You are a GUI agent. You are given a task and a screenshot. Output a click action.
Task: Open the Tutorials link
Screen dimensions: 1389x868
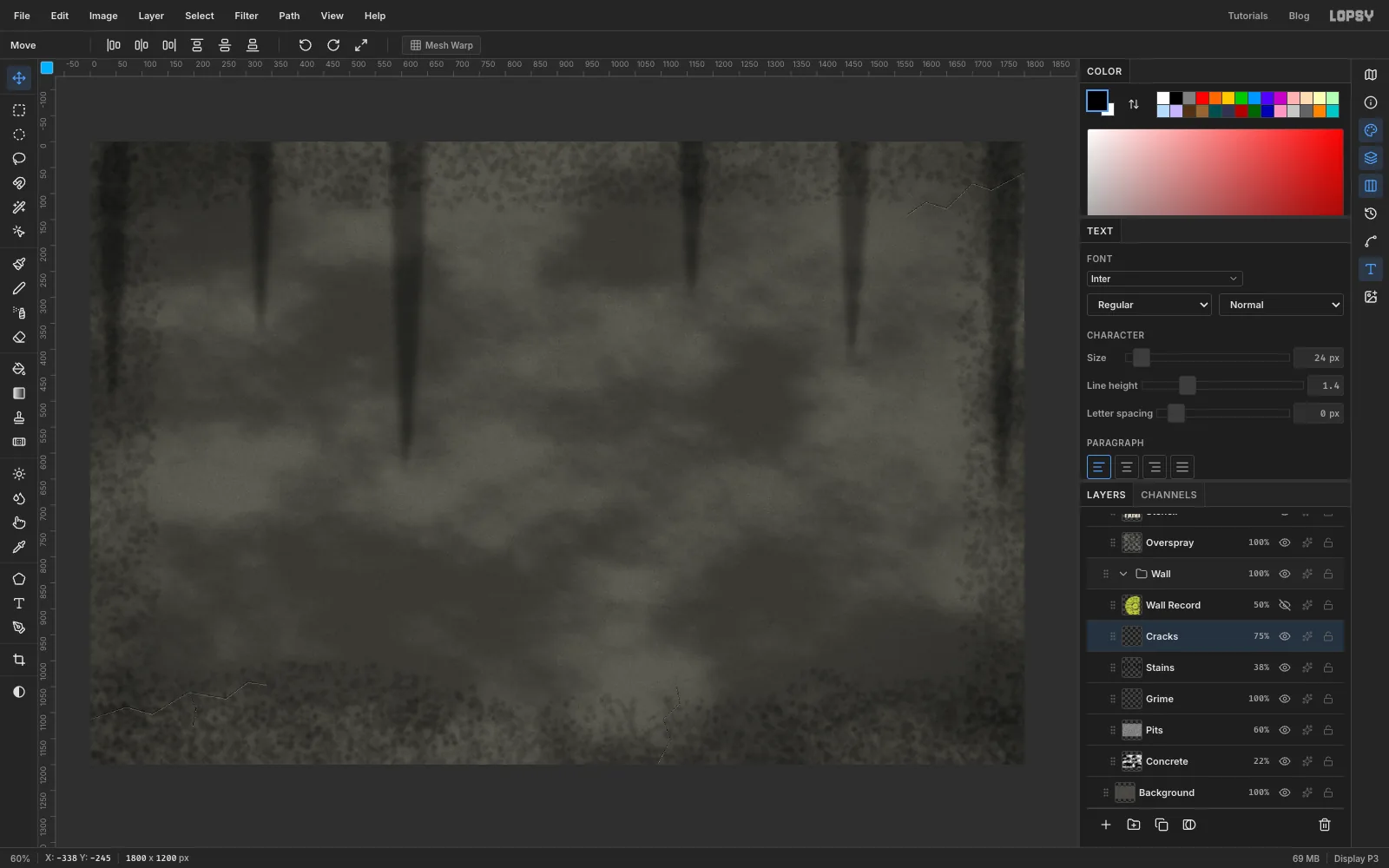coord(1247,16)
